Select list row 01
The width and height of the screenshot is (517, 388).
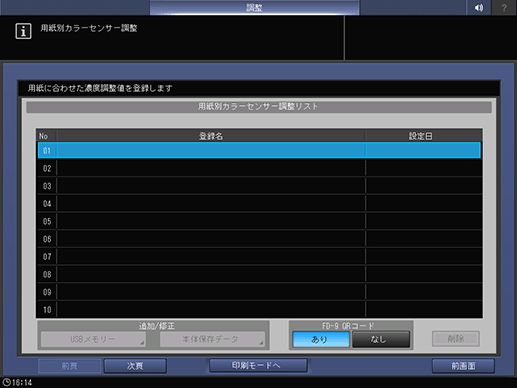pyautogui.click(x=259, y=150)
